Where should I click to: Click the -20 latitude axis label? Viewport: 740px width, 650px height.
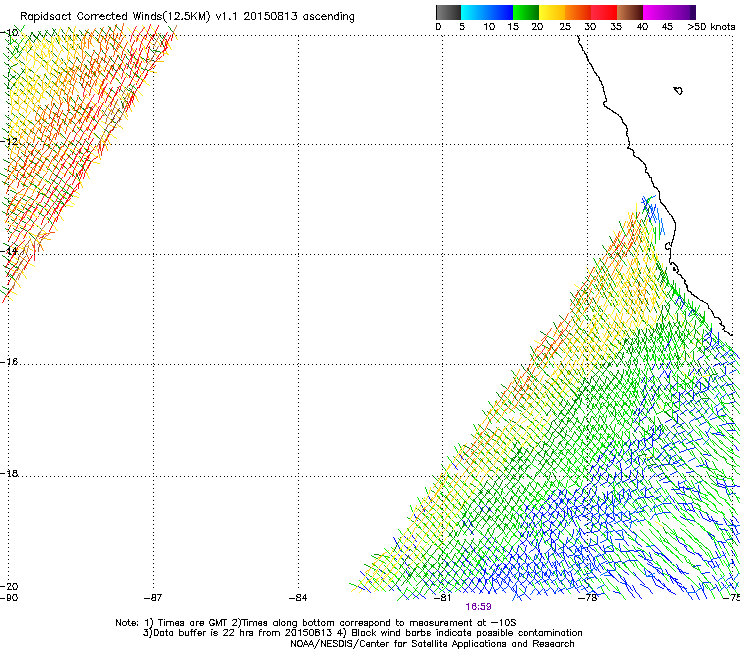click(9, 586)
